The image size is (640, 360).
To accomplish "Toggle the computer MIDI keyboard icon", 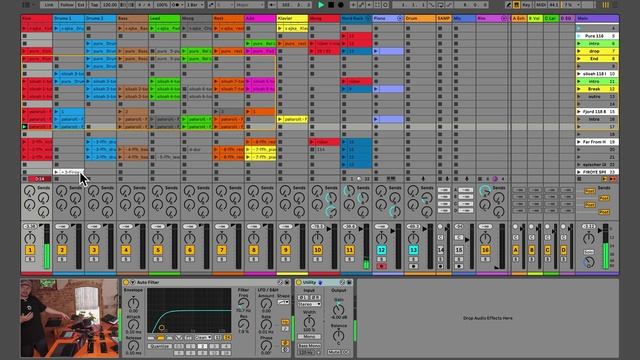I will point(516,5).
